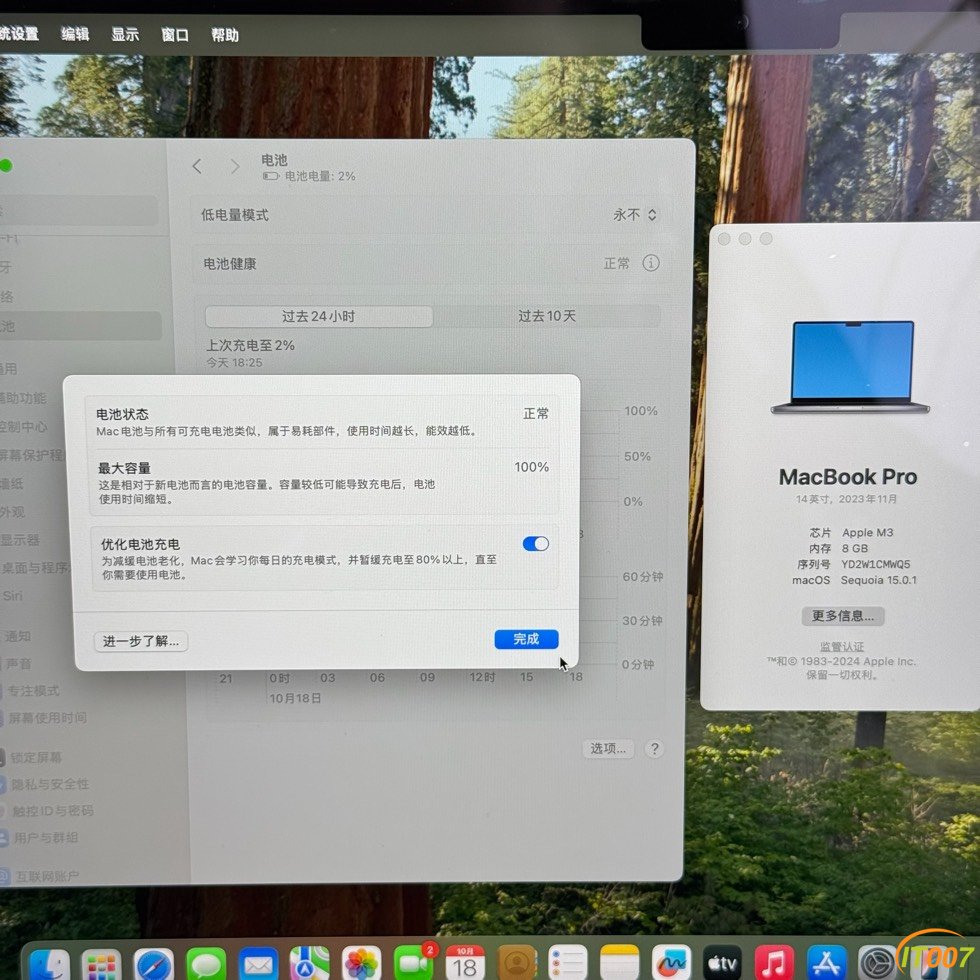The height and width of the screenshot is (980, 980).
Task: Select 通知 in settings sidebar
Action: pyautogui.click(x=18, y=636)
